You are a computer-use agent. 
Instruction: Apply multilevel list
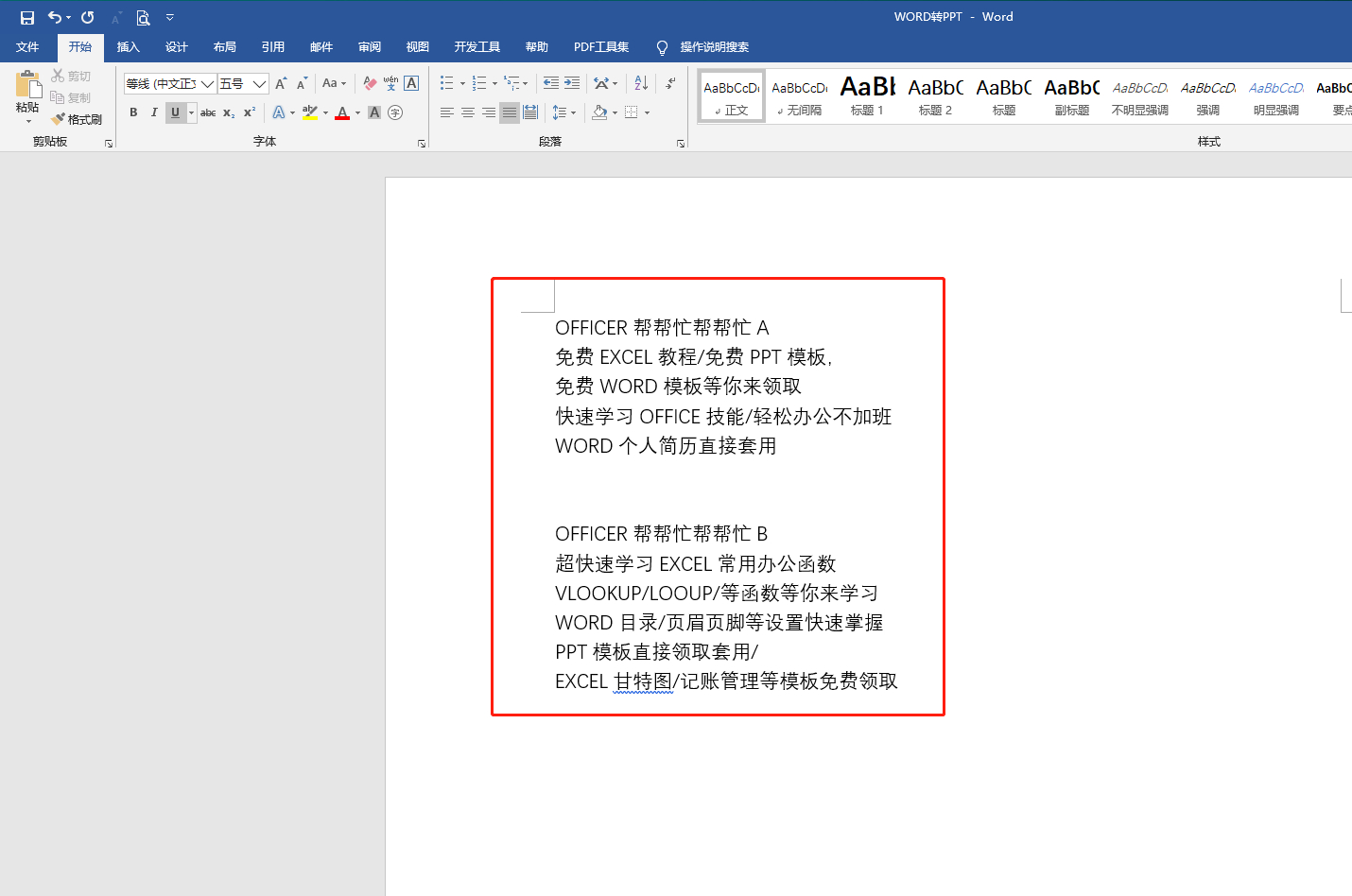(511, 83)
